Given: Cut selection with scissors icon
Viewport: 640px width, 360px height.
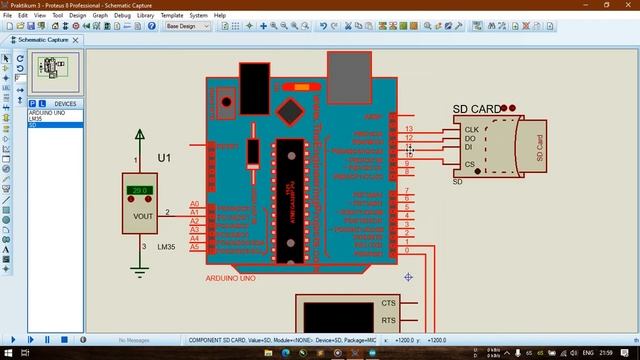Looking at the screenshot, I should point(348,26).
